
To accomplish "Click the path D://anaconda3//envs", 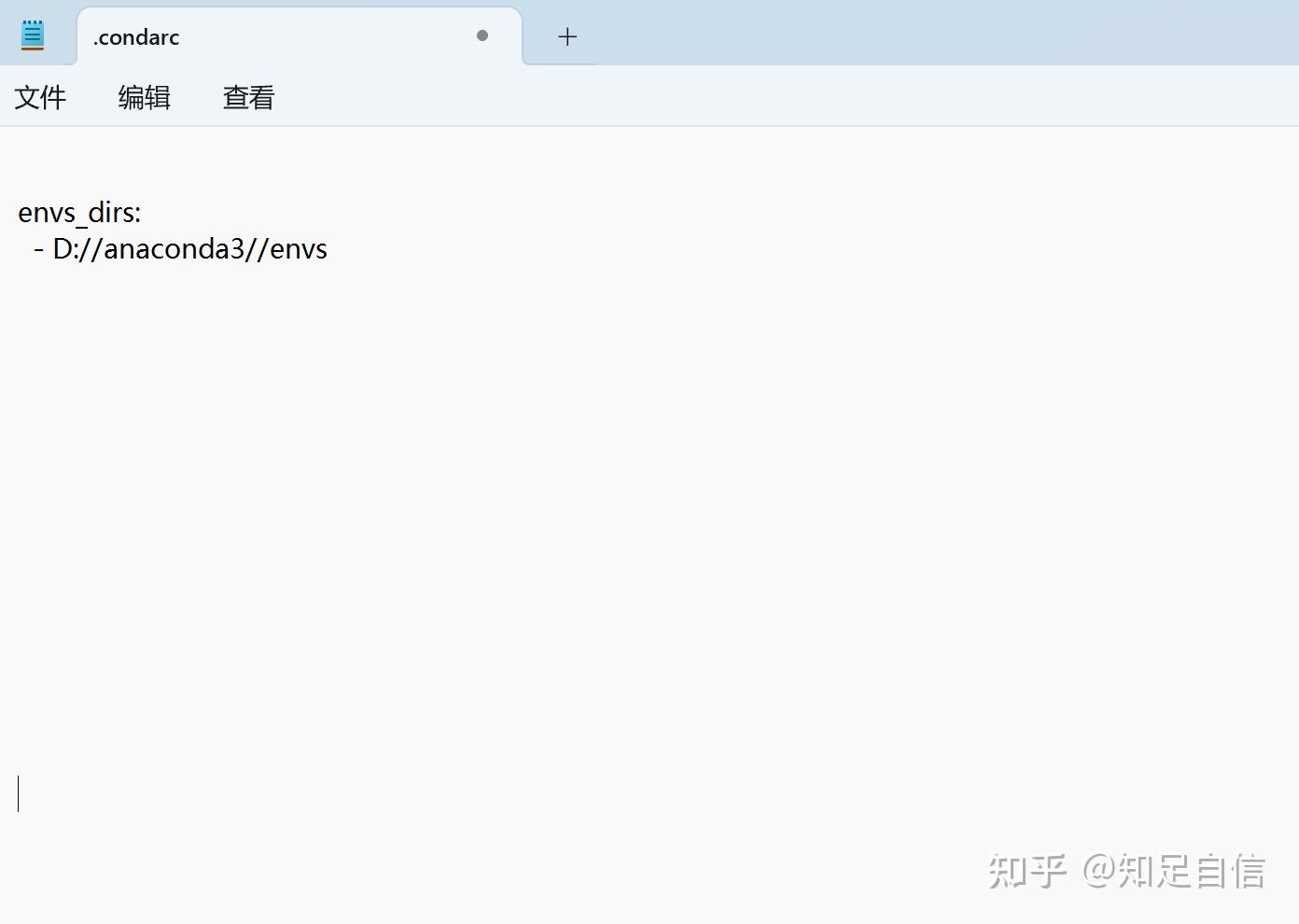I will 189,248.
